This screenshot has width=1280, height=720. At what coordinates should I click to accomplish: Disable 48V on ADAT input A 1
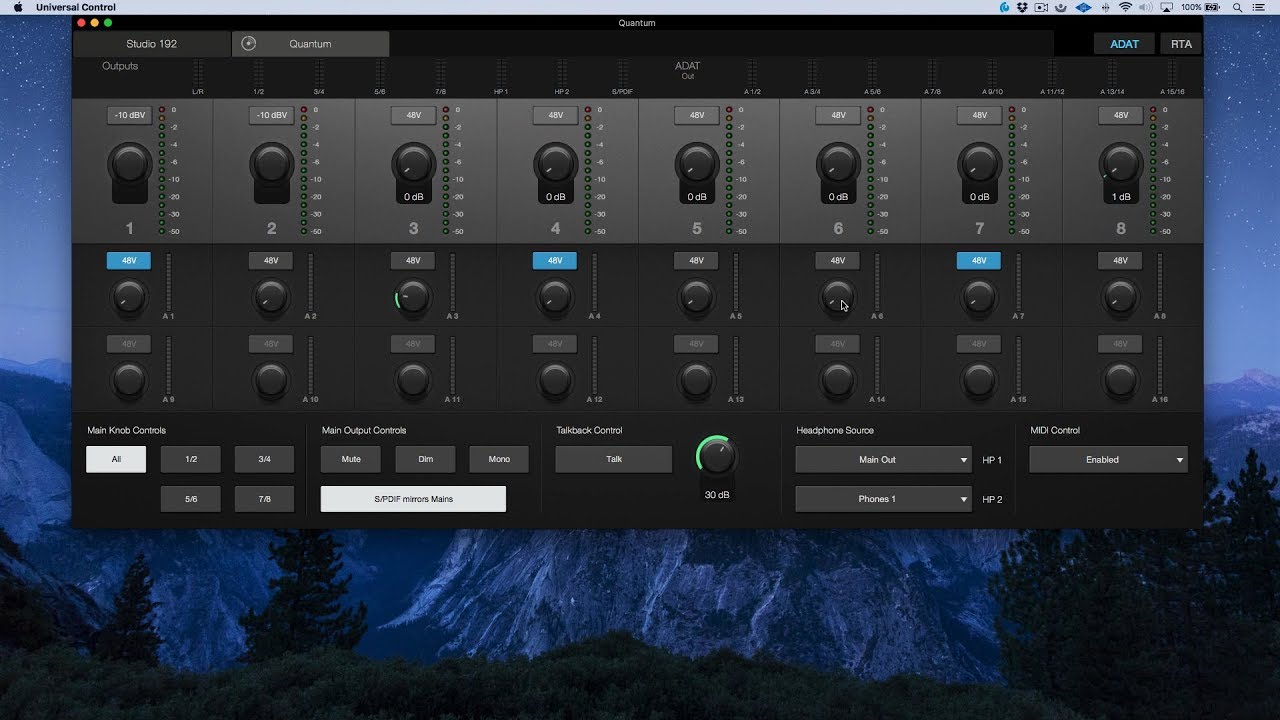click(x=129, y=260)
